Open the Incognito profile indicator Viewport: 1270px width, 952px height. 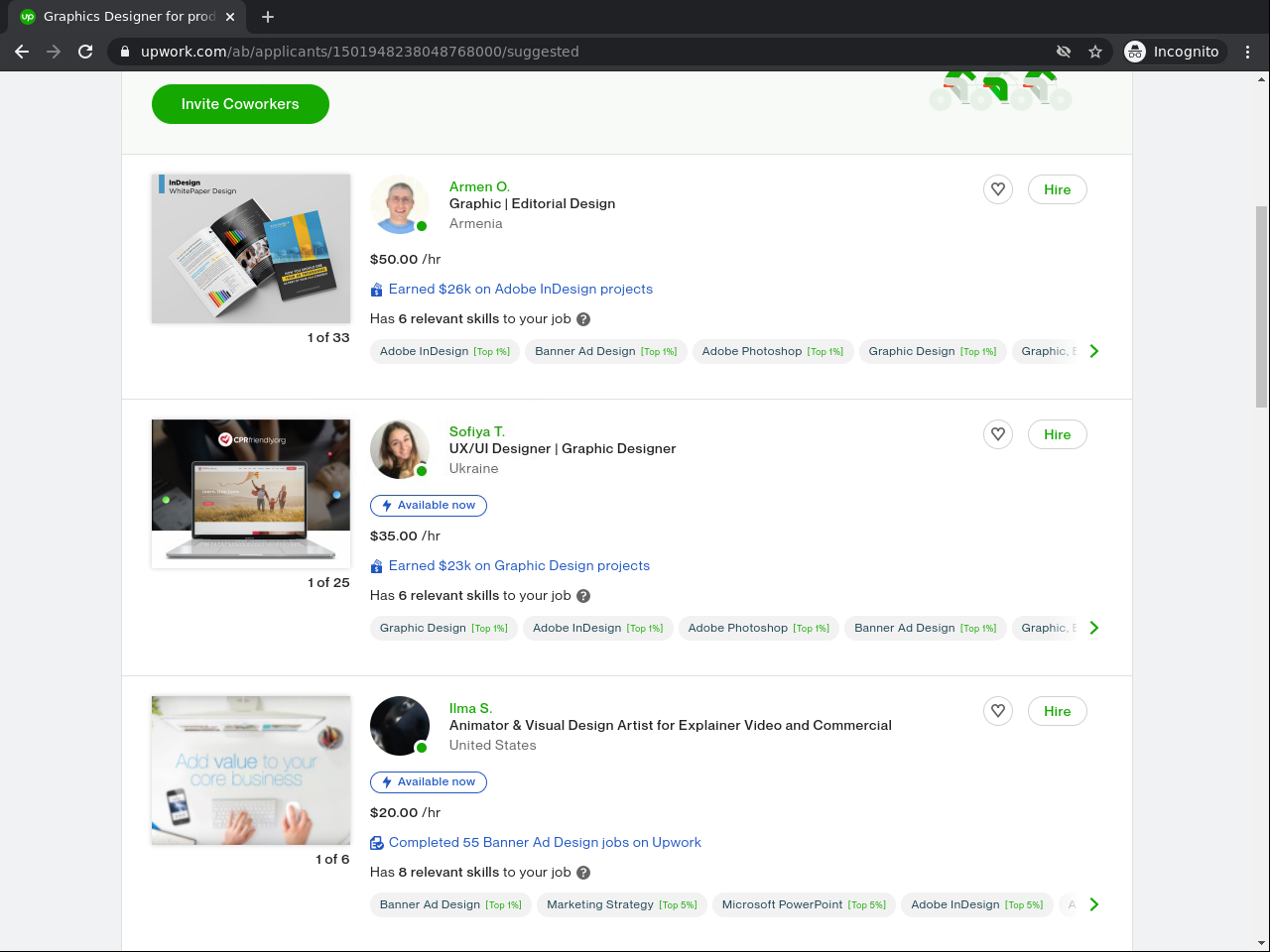(1173, 52)
